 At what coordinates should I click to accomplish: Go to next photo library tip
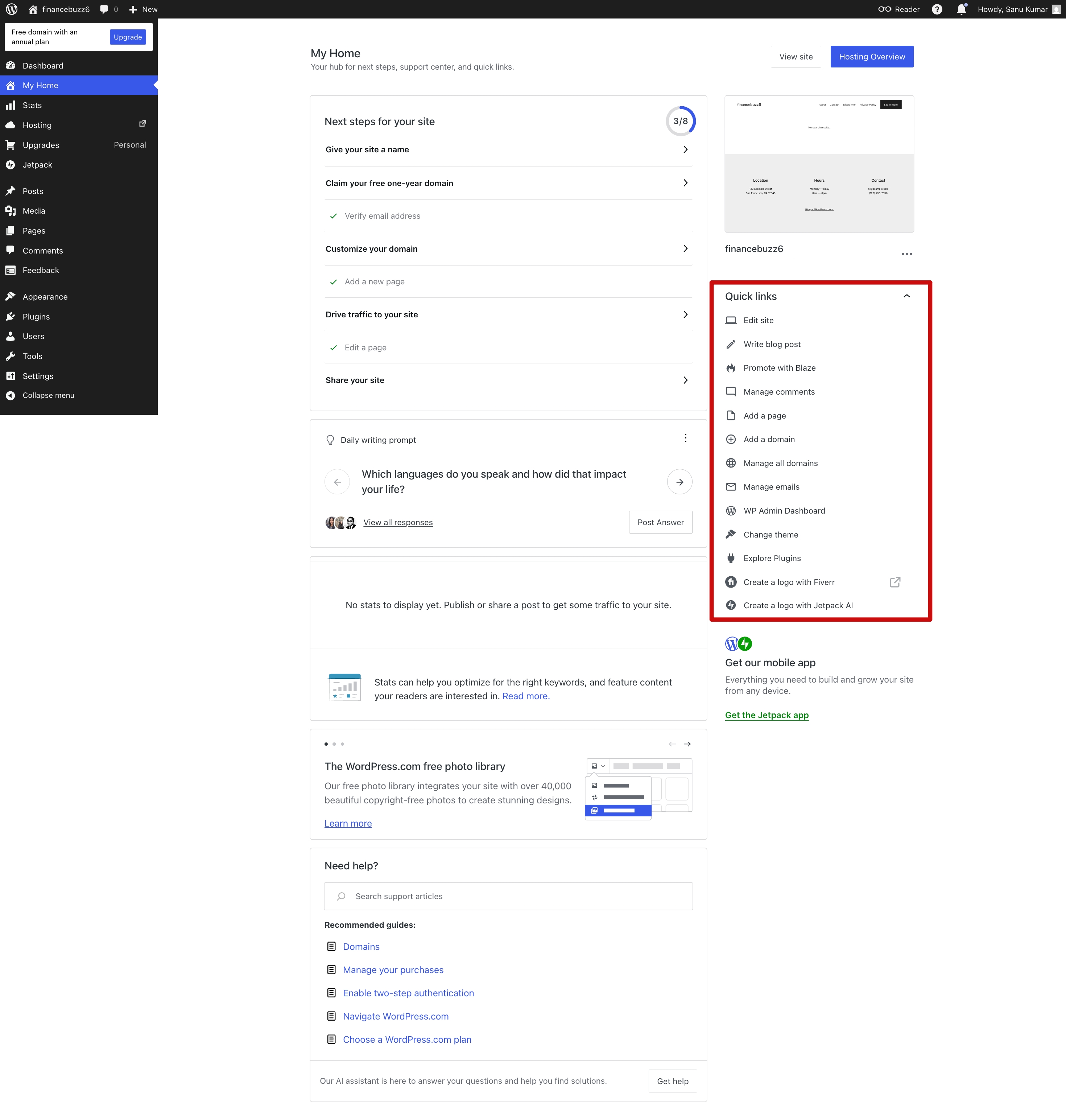(687, 744)
